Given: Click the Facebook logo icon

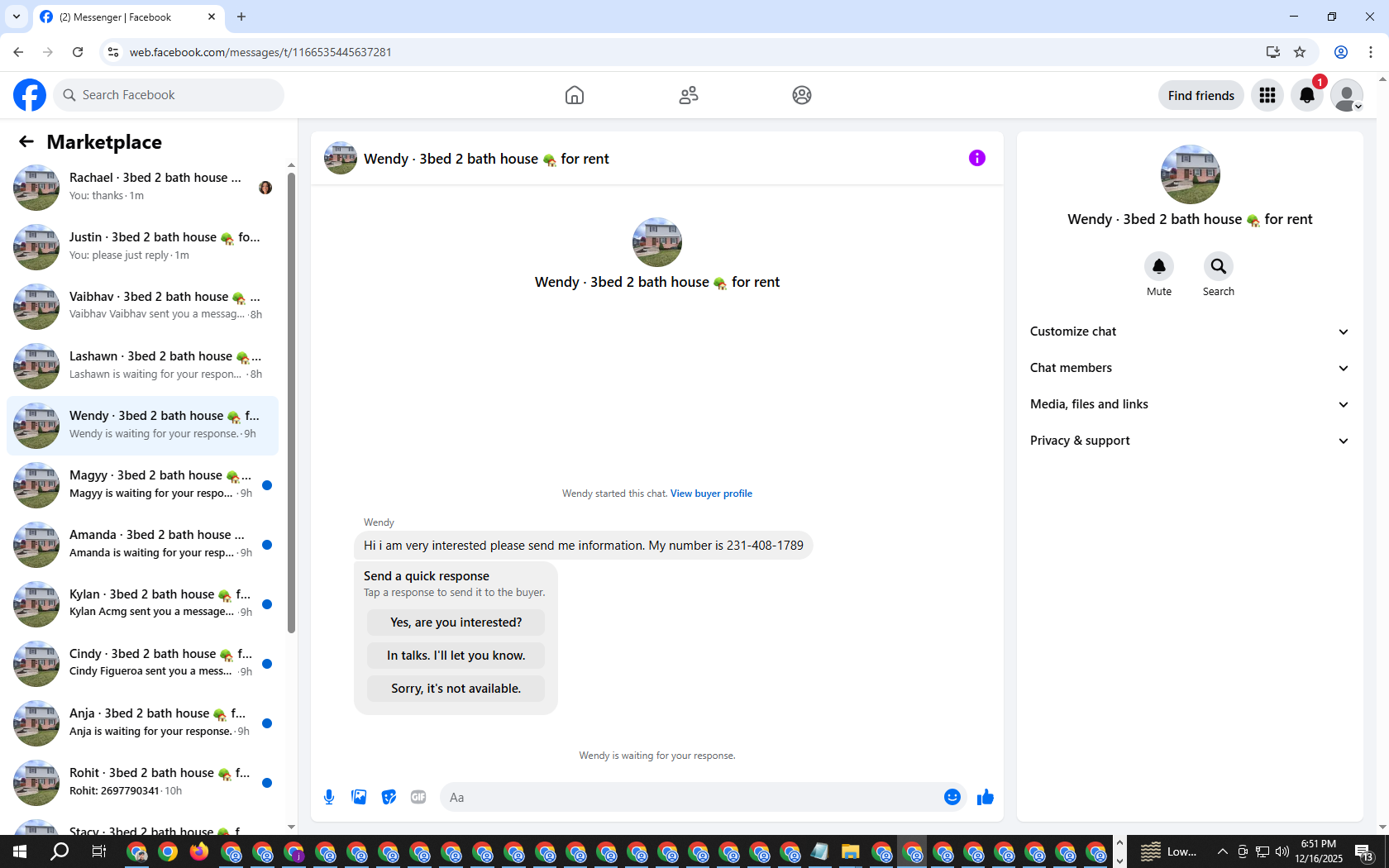Looking at the screenshot, I should 30,95.
